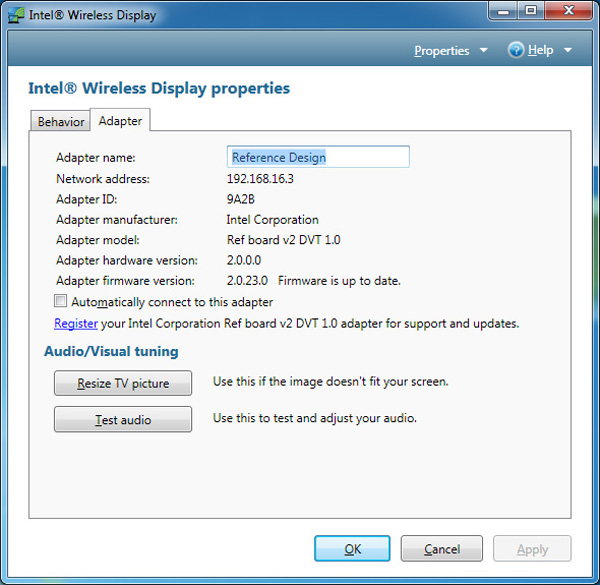Click the 'Adapter name:' label

click(x=96, y=158)
